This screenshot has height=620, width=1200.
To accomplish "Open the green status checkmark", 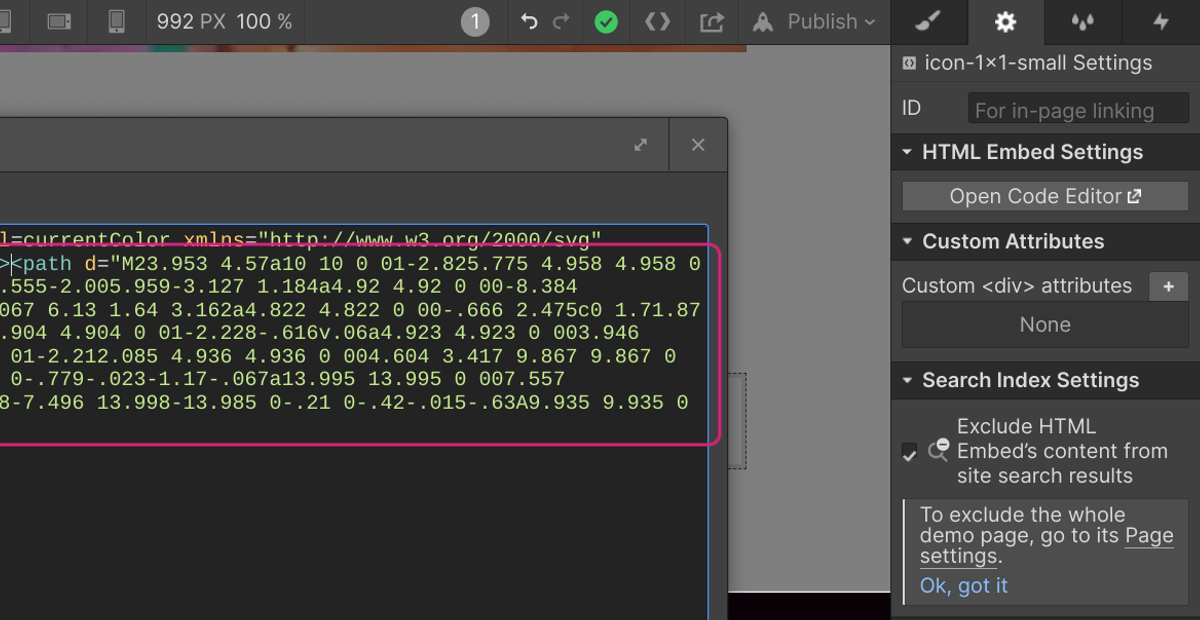I will tap(606, 21).
